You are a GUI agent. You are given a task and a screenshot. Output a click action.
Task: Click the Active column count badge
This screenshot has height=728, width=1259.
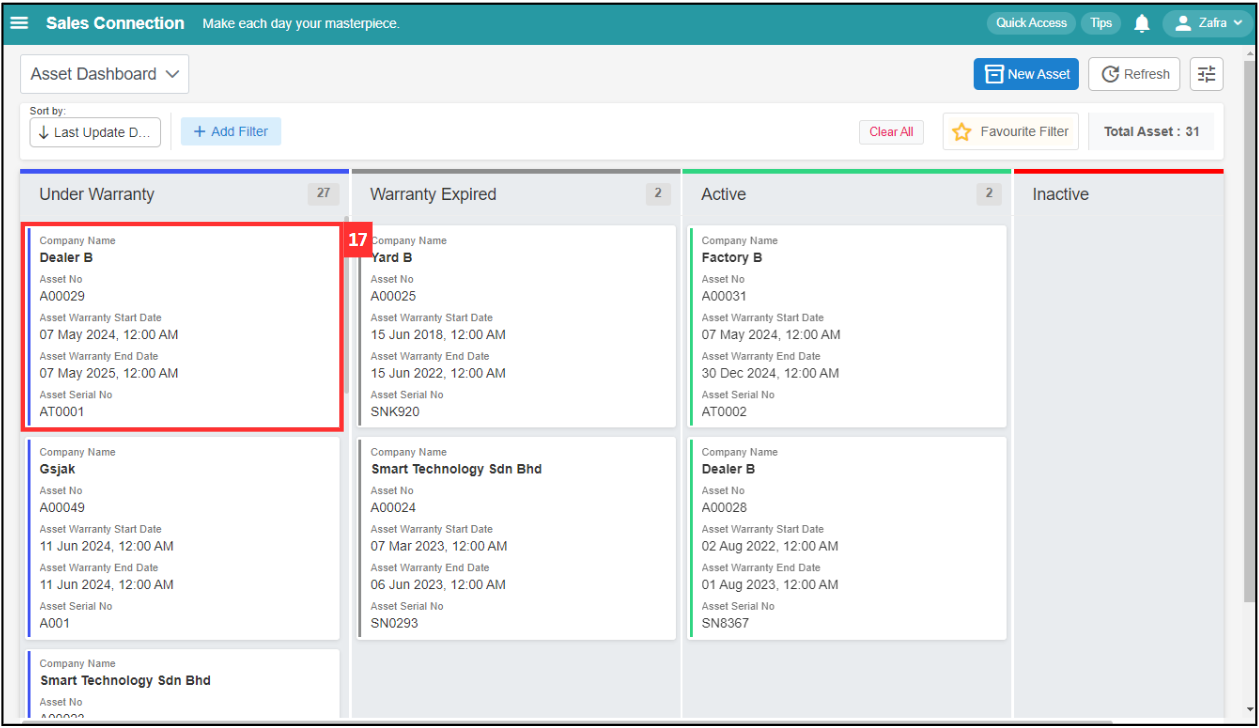[989, 194]
